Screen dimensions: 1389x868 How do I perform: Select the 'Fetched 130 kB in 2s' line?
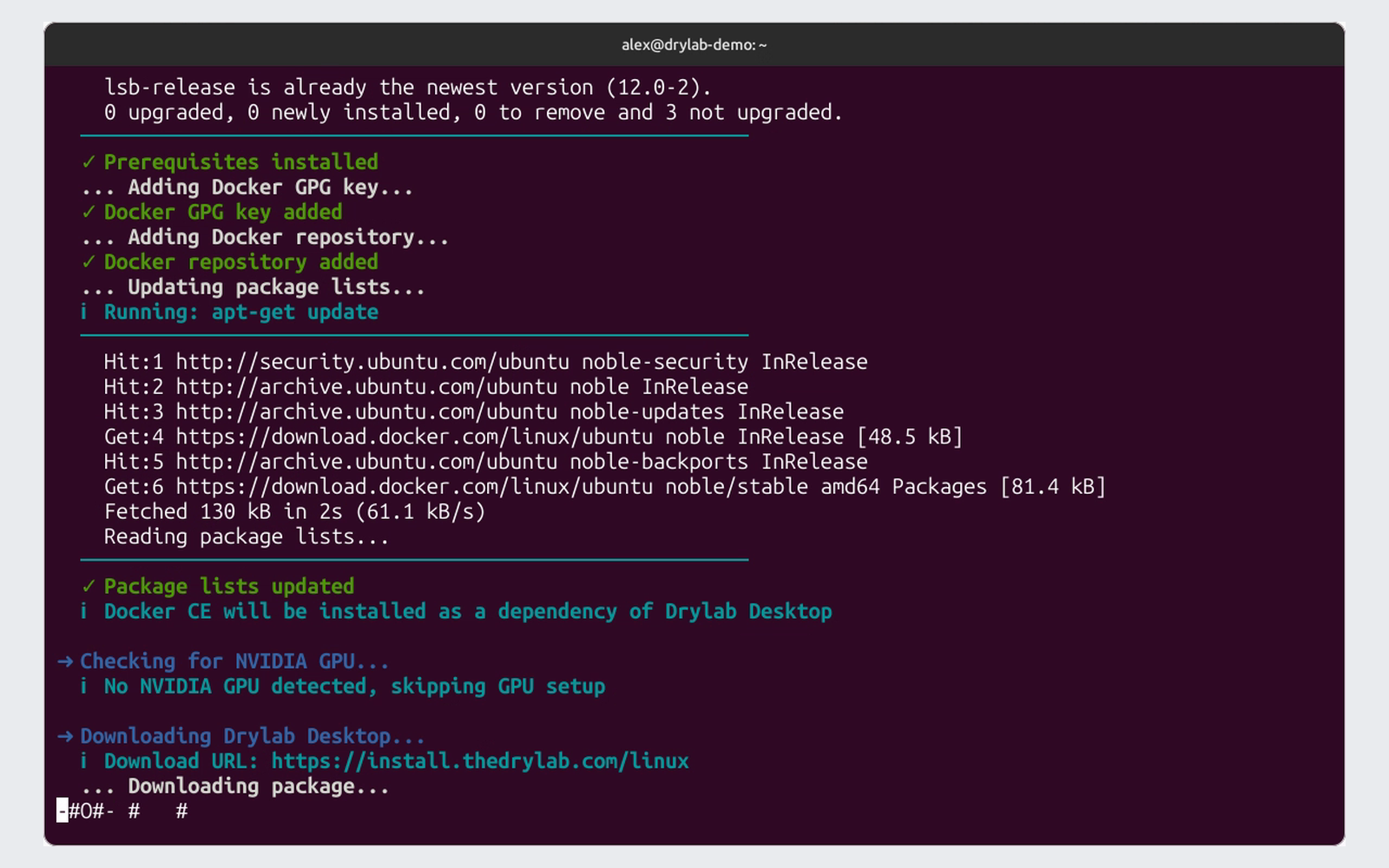[294, 512]
